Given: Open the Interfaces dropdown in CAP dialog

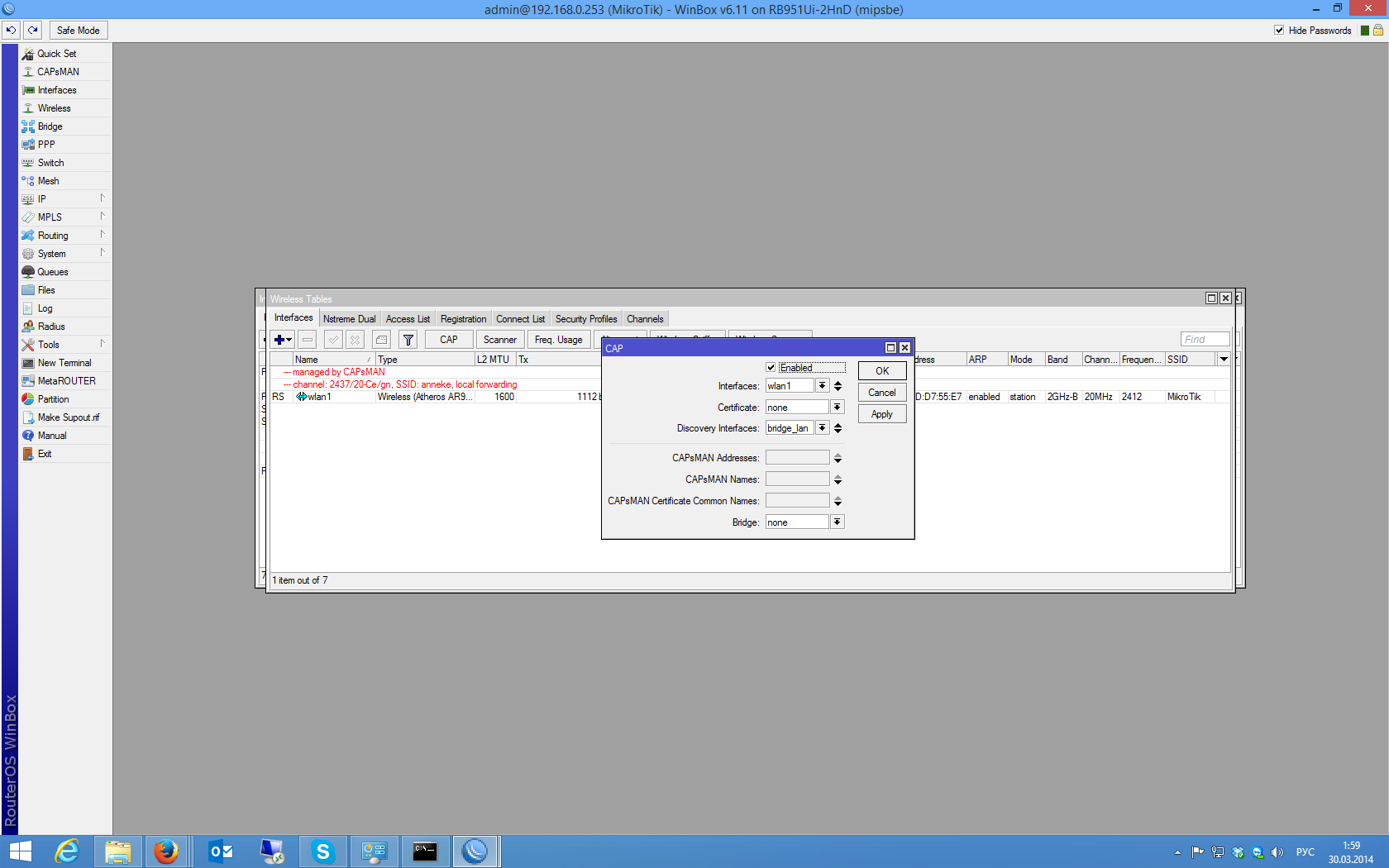Looking at the screenshot, I should (x=822, y=386).
